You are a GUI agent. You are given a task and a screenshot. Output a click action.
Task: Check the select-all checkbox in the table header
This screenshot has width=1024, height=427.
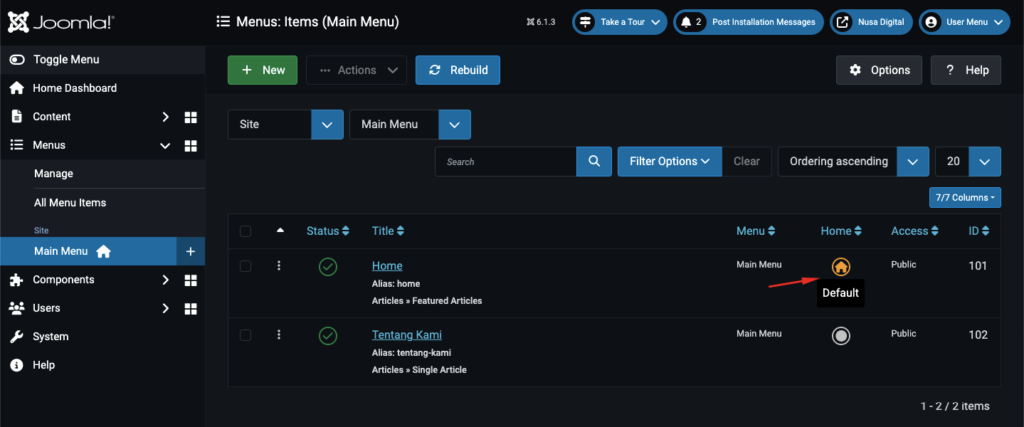(246, 231)
